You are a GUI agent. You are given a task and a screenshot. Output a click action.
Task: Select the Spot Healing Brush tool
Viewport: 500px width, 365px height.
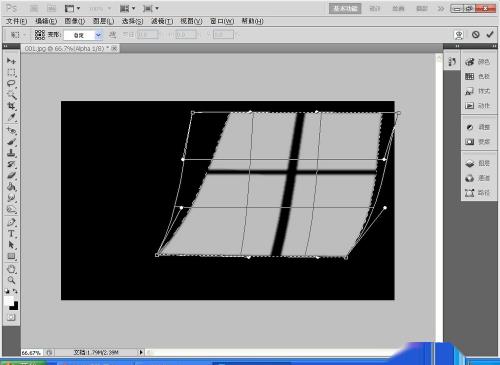11,131
